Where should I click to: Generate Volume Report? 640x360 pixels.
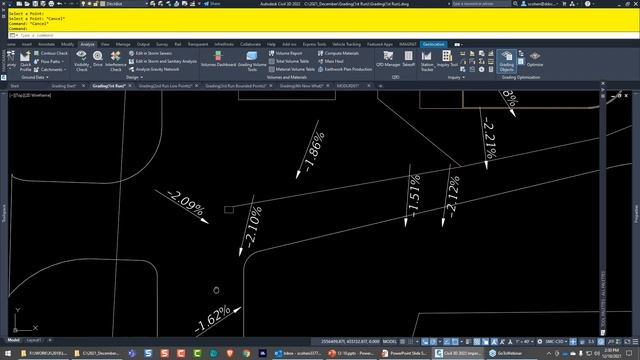click(286, 53)
